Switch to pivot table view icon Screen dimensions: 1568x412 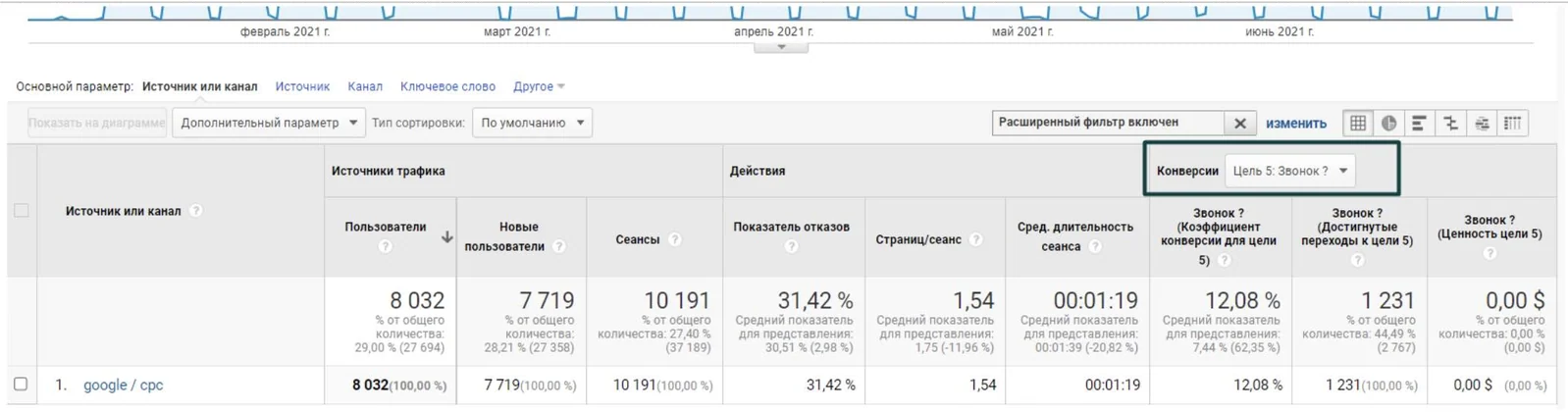pos(1513,123)
